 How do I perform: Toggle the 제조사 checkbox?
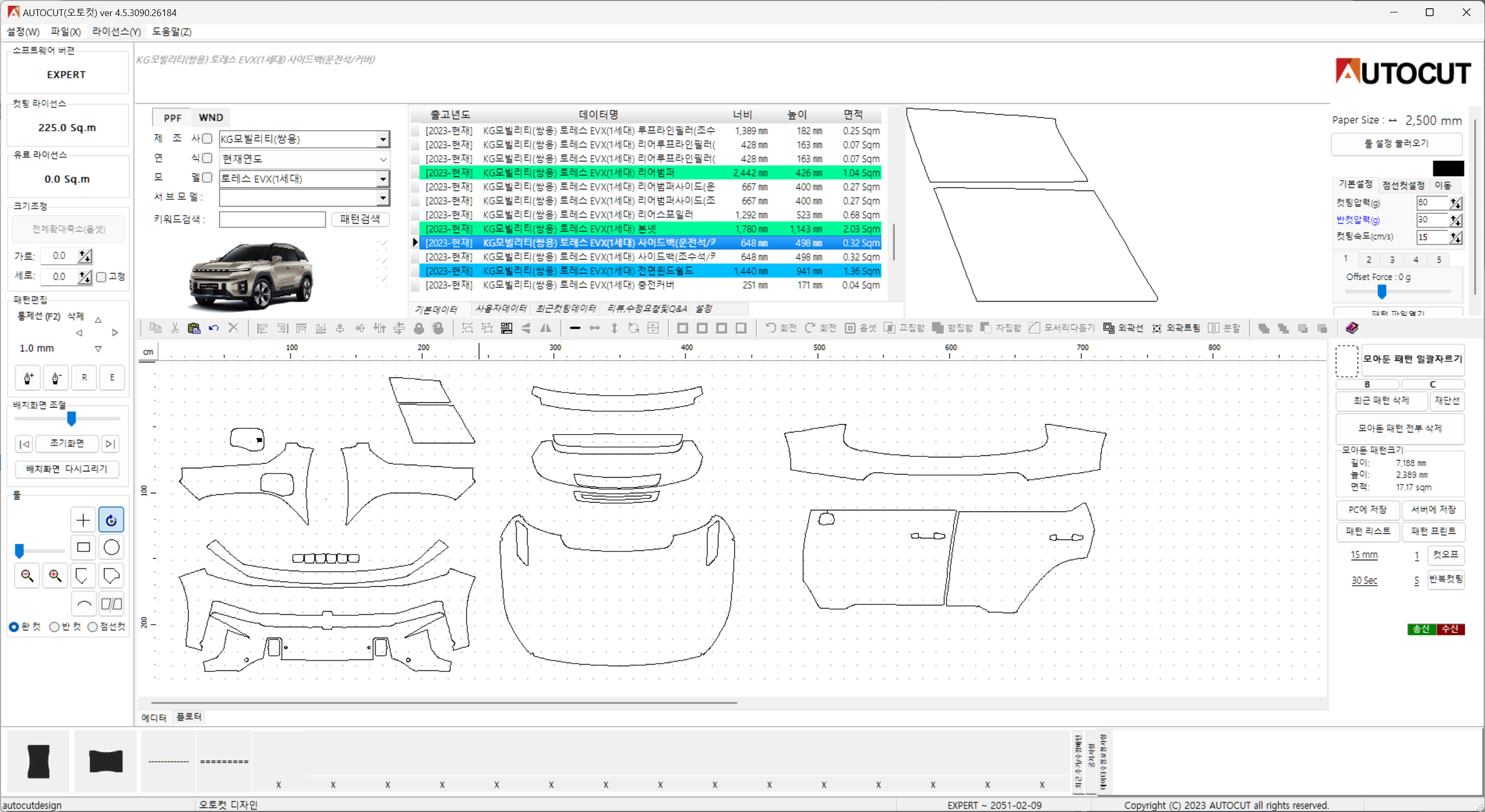click(208, 139)
